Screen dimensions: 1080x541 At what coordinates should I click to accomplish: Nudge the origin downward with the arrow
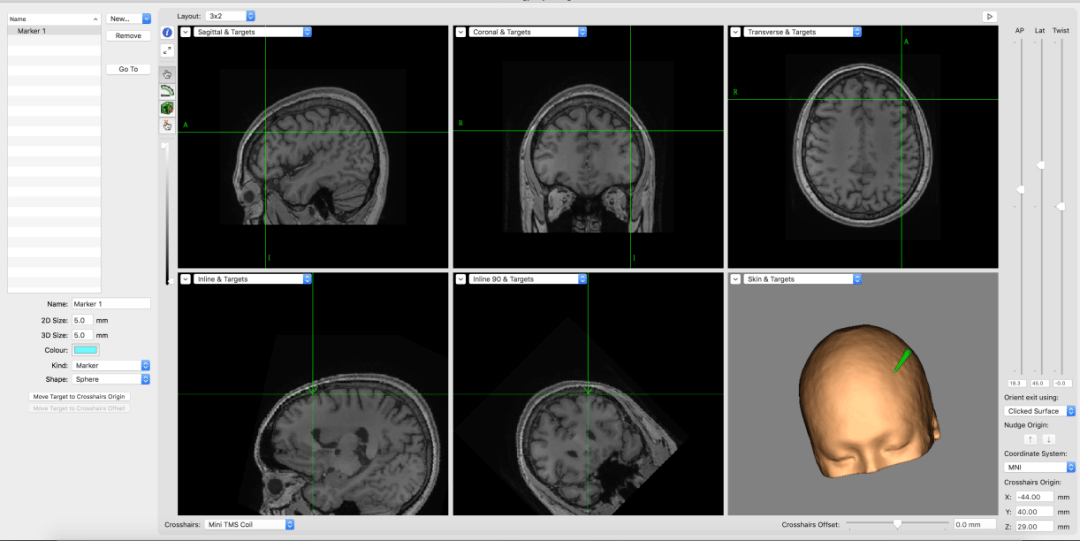click(1048, 439)
